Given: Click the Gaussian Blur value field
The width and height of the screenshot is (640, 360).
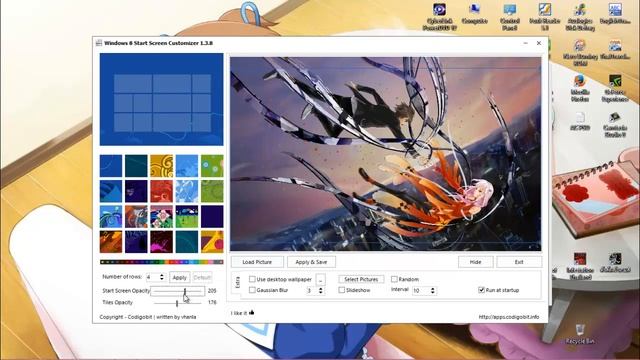Looking at the screenshot, I should pos(311,290).
